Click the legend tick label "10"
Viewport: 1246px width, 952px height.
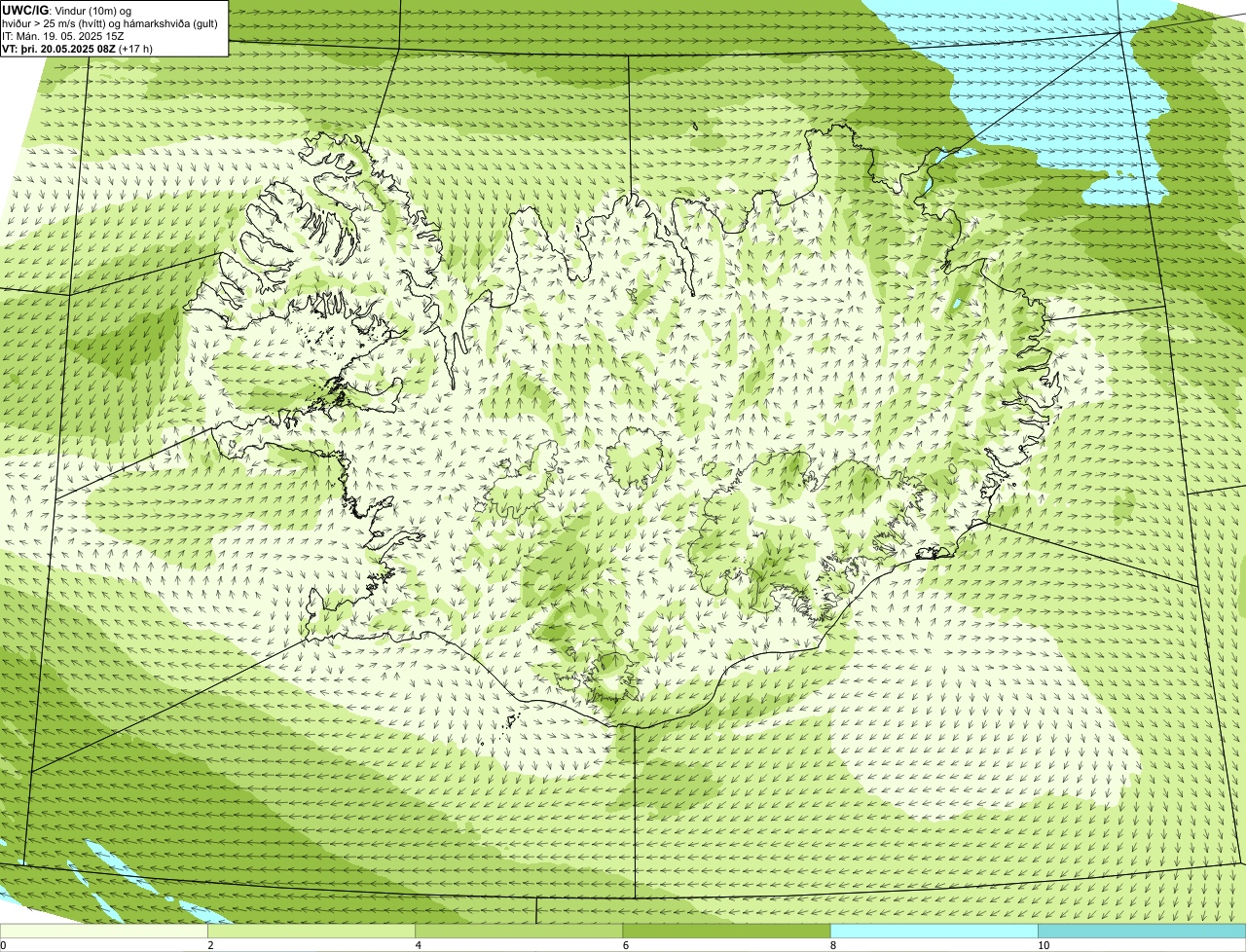(x=1043, y=946)
